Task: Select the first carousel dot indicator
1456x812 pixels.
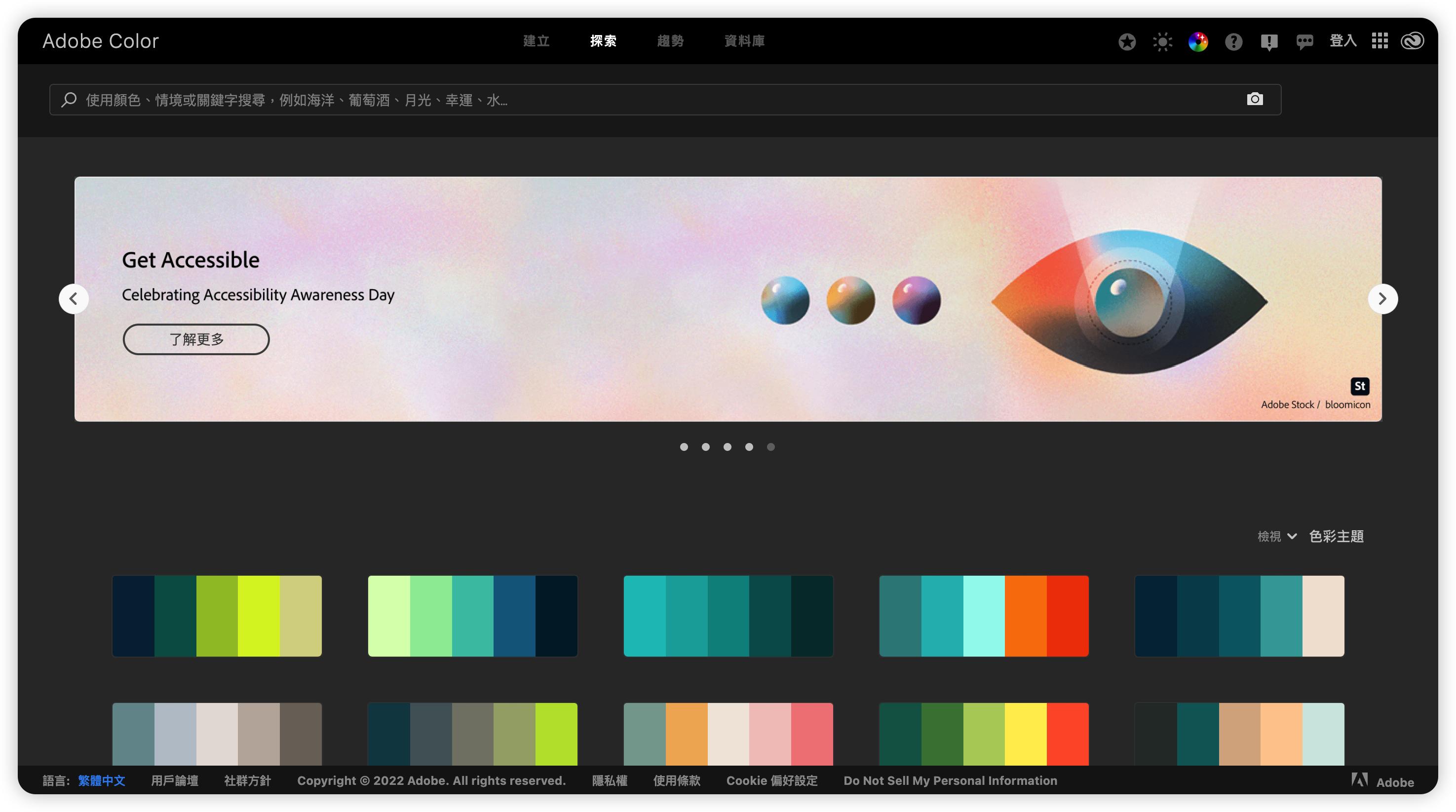Action: [684, 446]
